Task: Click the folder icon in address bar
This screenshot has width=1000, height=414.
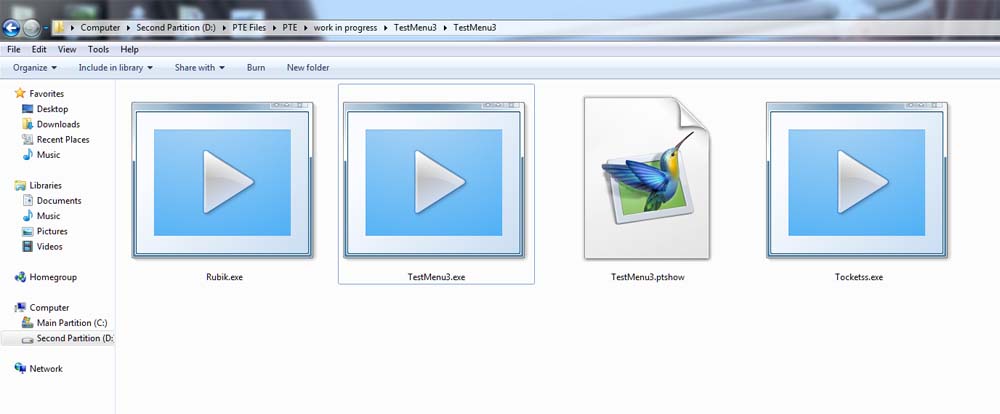Action: coord(58,27)
